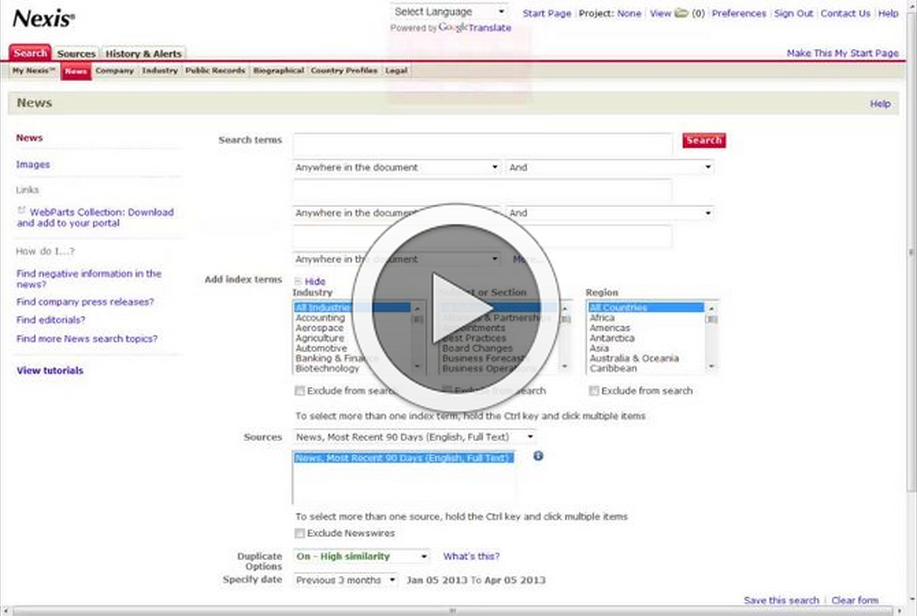Click in the first Search terms field
This screenshot has height=616, width=917.
482,144
